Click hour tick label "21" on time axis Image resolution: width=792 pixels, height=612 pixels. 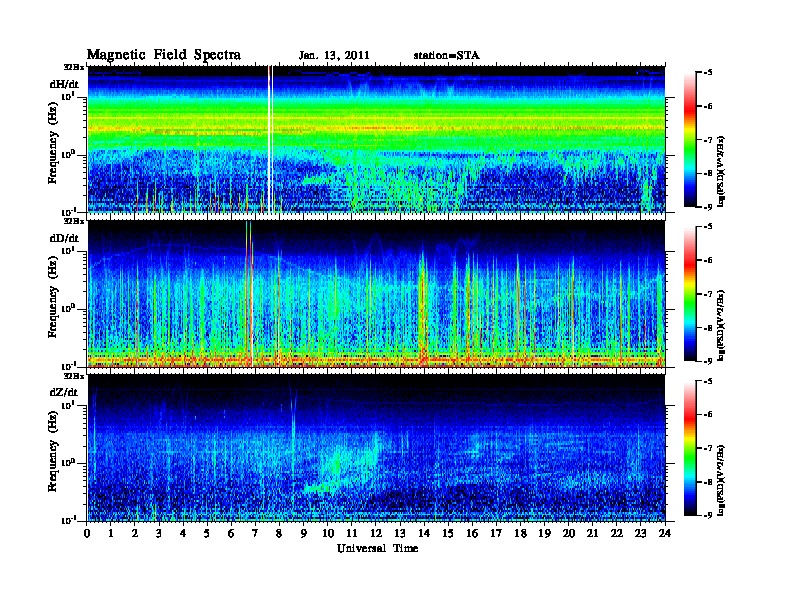tap(593, 534)
